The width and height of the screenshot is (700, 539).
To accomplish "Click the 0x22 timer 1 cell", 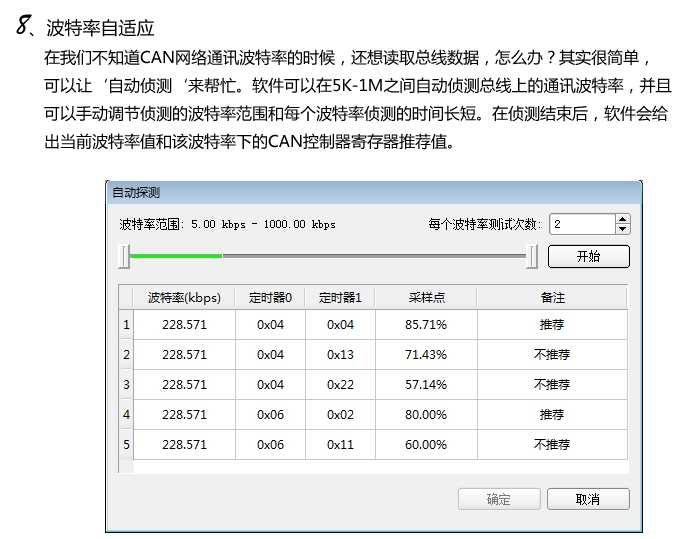I will coord(340,385).
